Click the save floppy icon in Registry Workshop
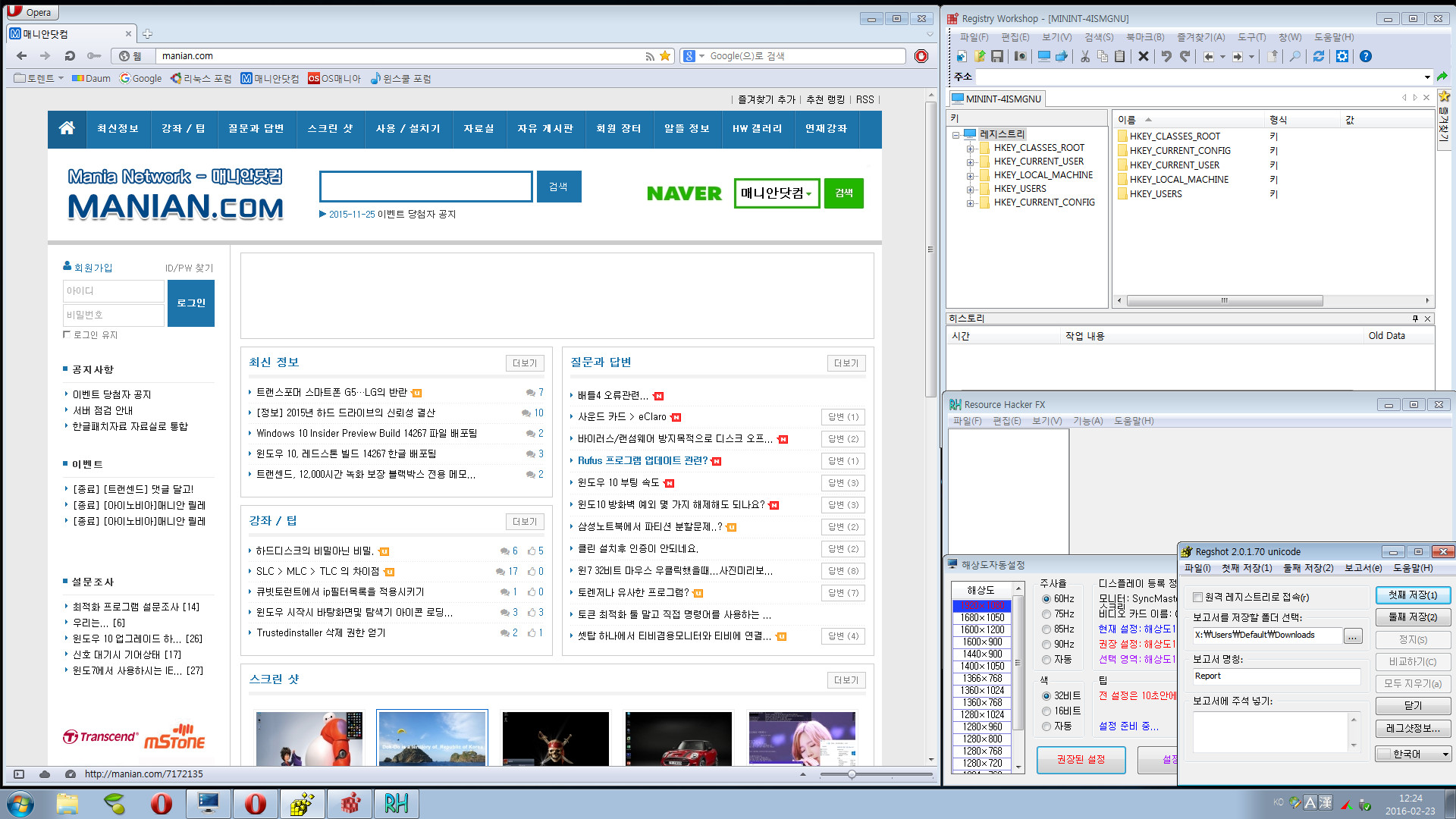Image resolution: width=1456 pixels, height=819 pixels. [x=997, y=56]
